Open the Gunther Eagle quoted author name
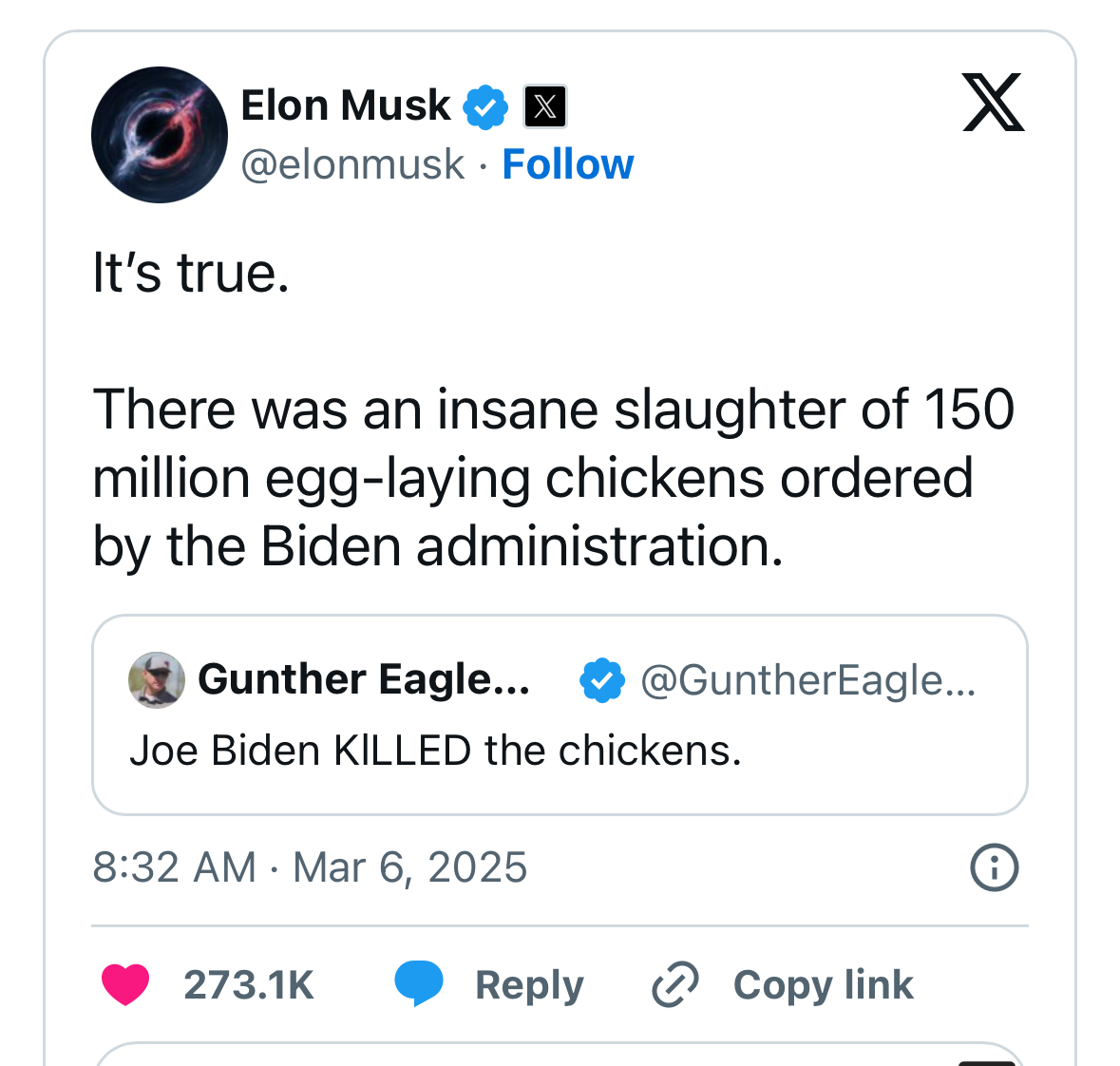The width and height of the screenshot is (1120, 1066). click(363, 680)
